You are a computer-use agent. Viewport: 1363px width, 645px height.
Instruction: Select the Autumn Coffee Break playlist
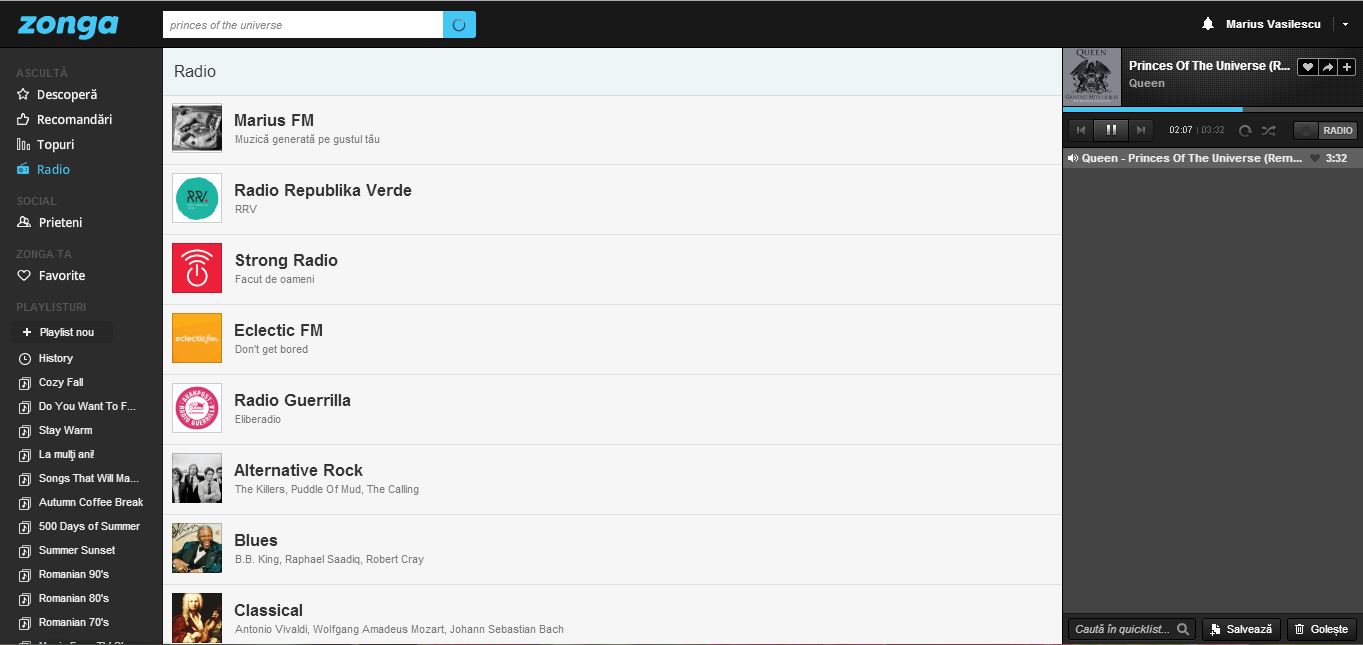pyautogui.click(x=81, y=502)
